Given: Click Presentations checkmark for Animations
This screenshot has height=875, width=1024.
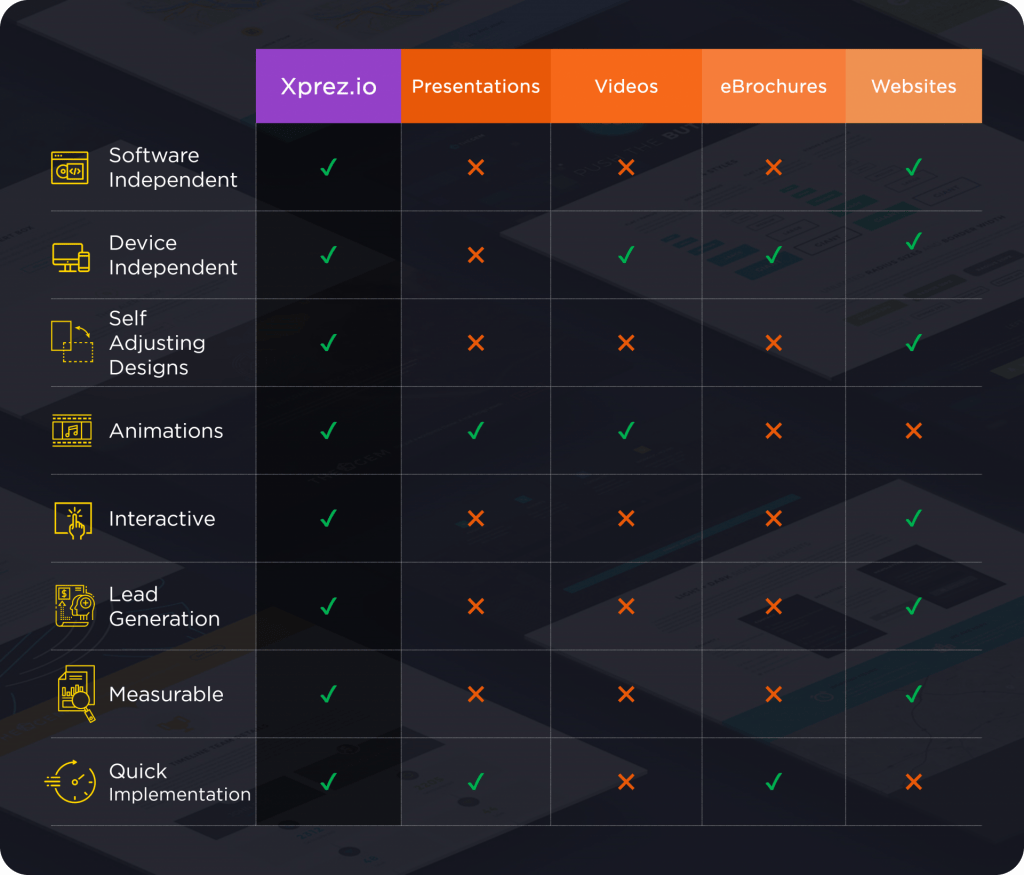Looking at the screenshot, I should [x=476, y=430].
